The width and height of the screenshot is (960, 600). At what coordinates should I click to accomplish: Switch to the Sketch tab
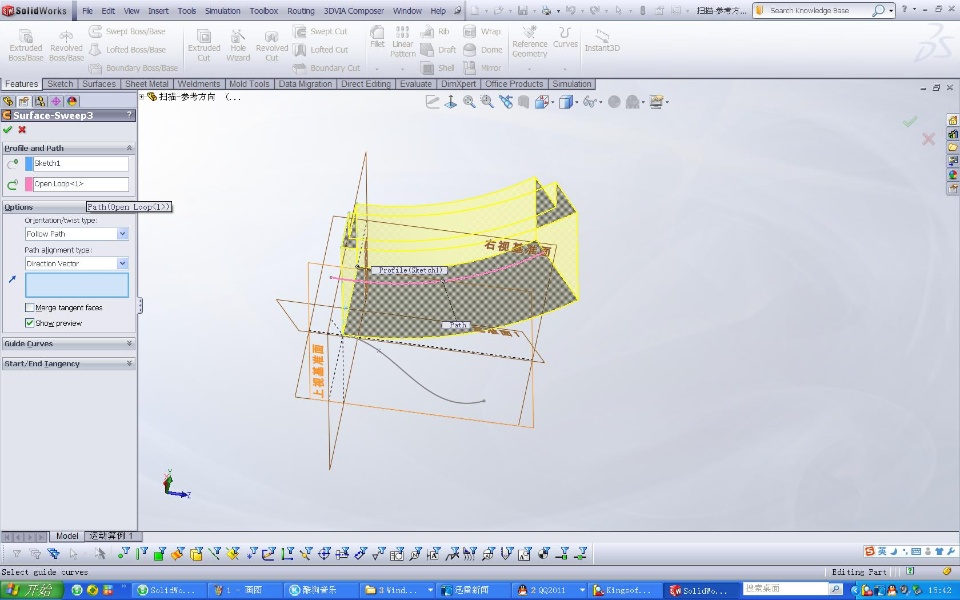(x=60, y=84)
